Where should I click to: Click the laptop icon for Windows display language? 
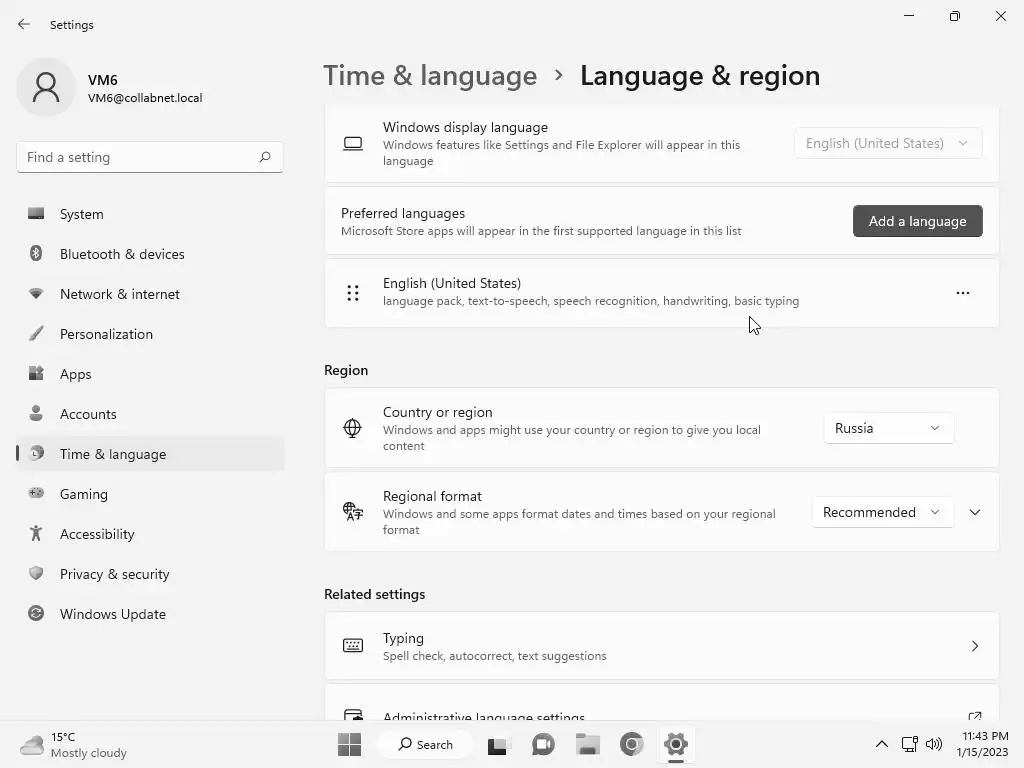click(x=353, y=144)
